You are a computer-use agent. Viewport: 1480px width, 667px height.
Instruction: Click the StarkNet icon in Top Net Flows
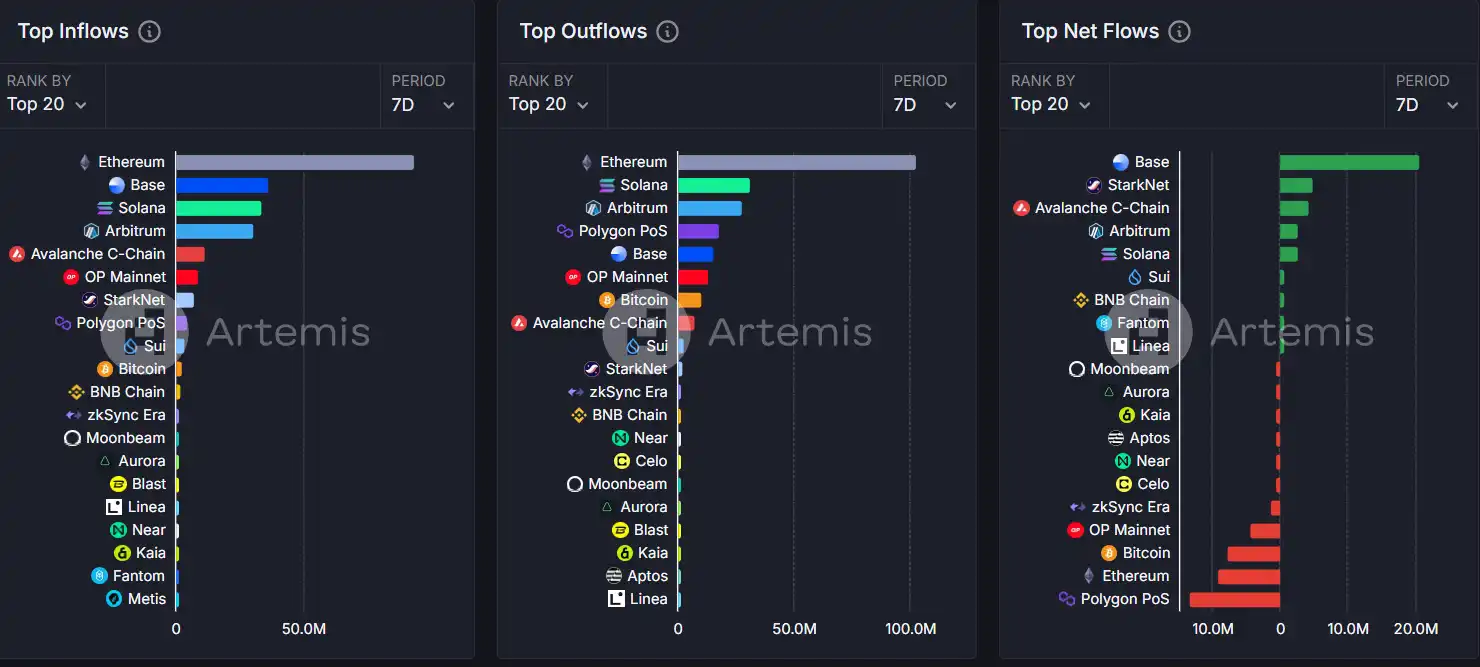coord(1095,185)
